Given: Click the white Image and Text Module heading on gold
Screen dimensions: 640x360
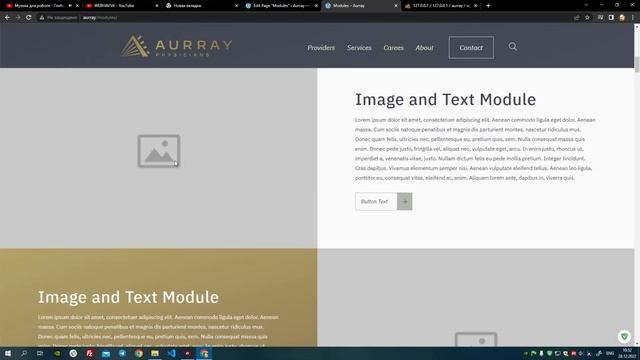Looking at the screenshot, I should point(128,297).
